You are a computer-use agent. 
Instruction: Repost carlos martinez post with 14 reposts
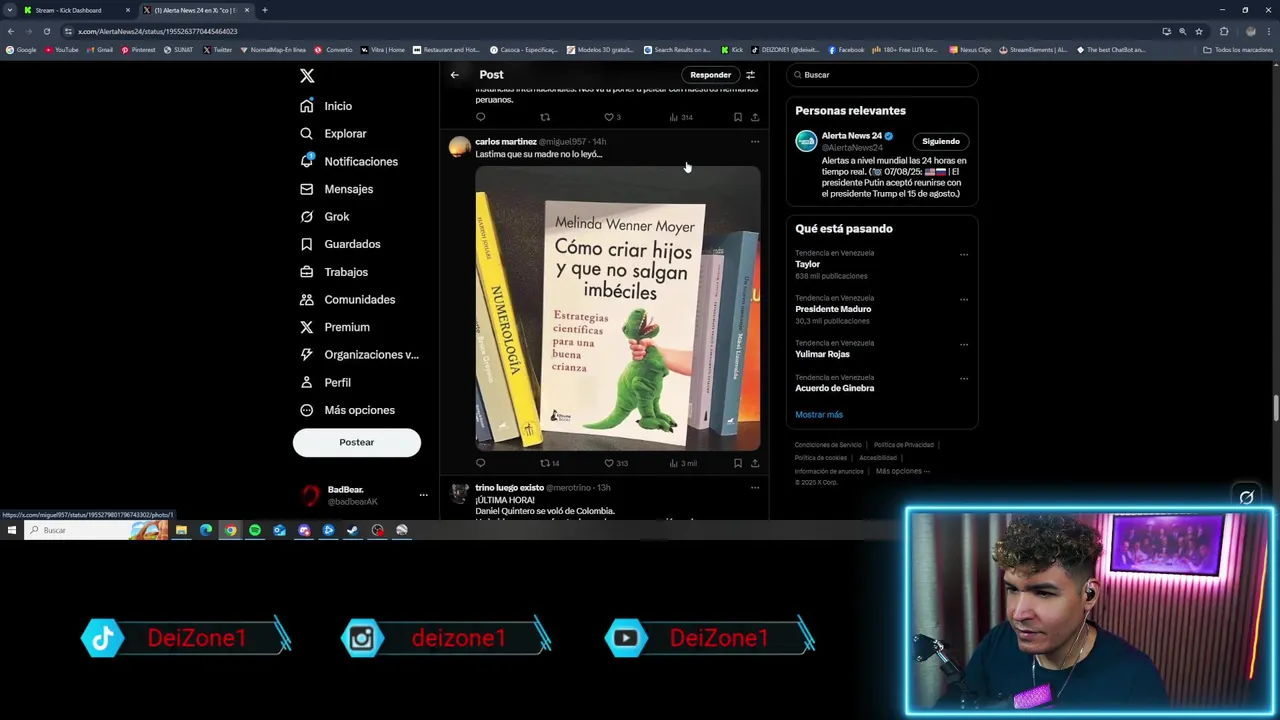(x=549, y=463)
